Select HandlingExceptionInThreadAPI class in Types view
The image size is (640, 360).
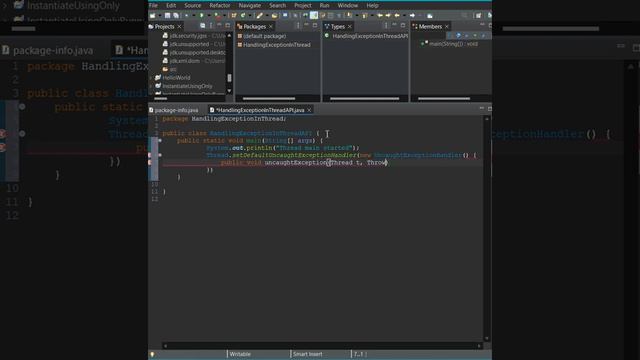pos(366,36)
